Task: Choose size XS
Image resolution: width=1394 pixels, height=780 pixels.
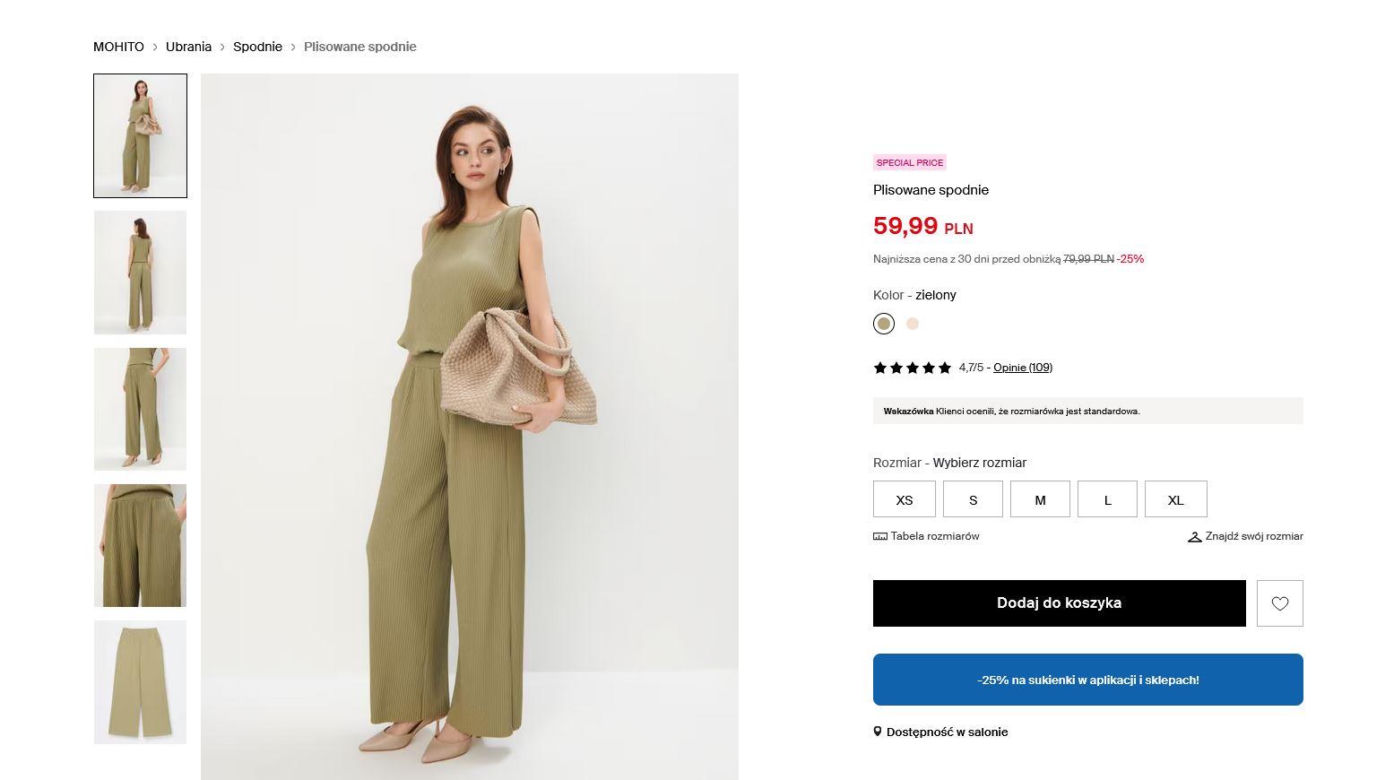Action: [x=904, y=500]
